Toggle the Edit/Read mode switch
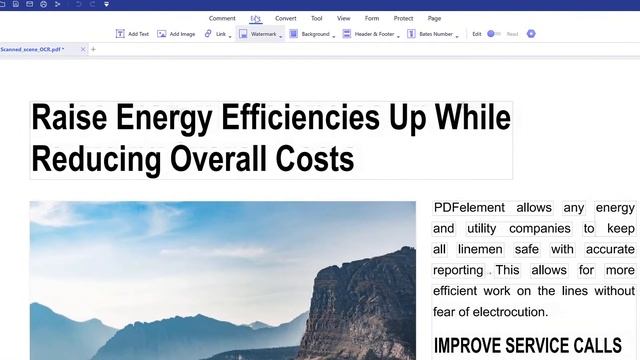The image size is (640, 360). tap(494, 34)
